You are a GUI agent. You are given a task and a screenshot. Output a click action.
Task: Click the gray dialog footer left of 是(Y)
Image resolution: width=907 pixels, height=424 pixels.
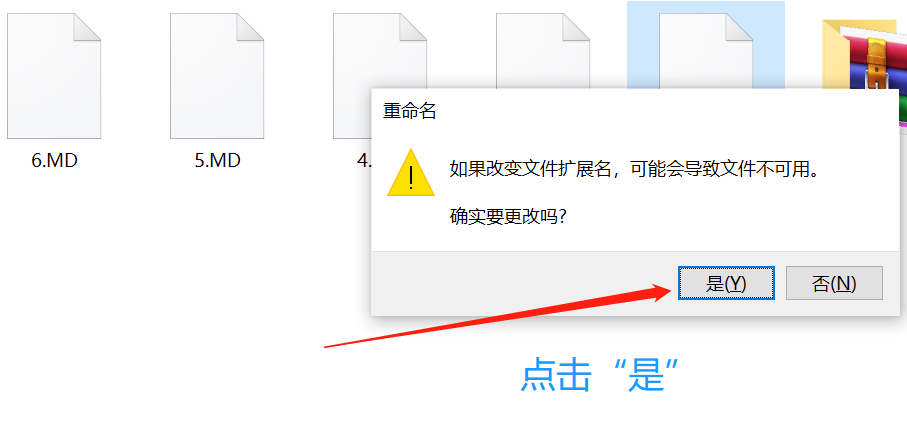[521, 283]
